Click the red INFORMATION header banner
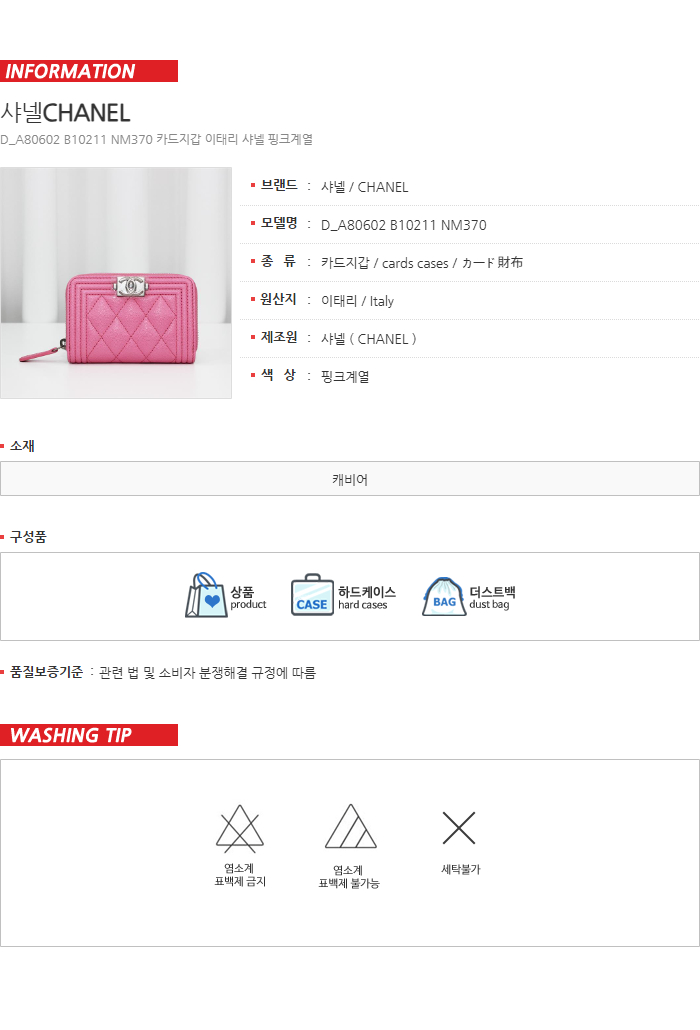 pos(89,71)
